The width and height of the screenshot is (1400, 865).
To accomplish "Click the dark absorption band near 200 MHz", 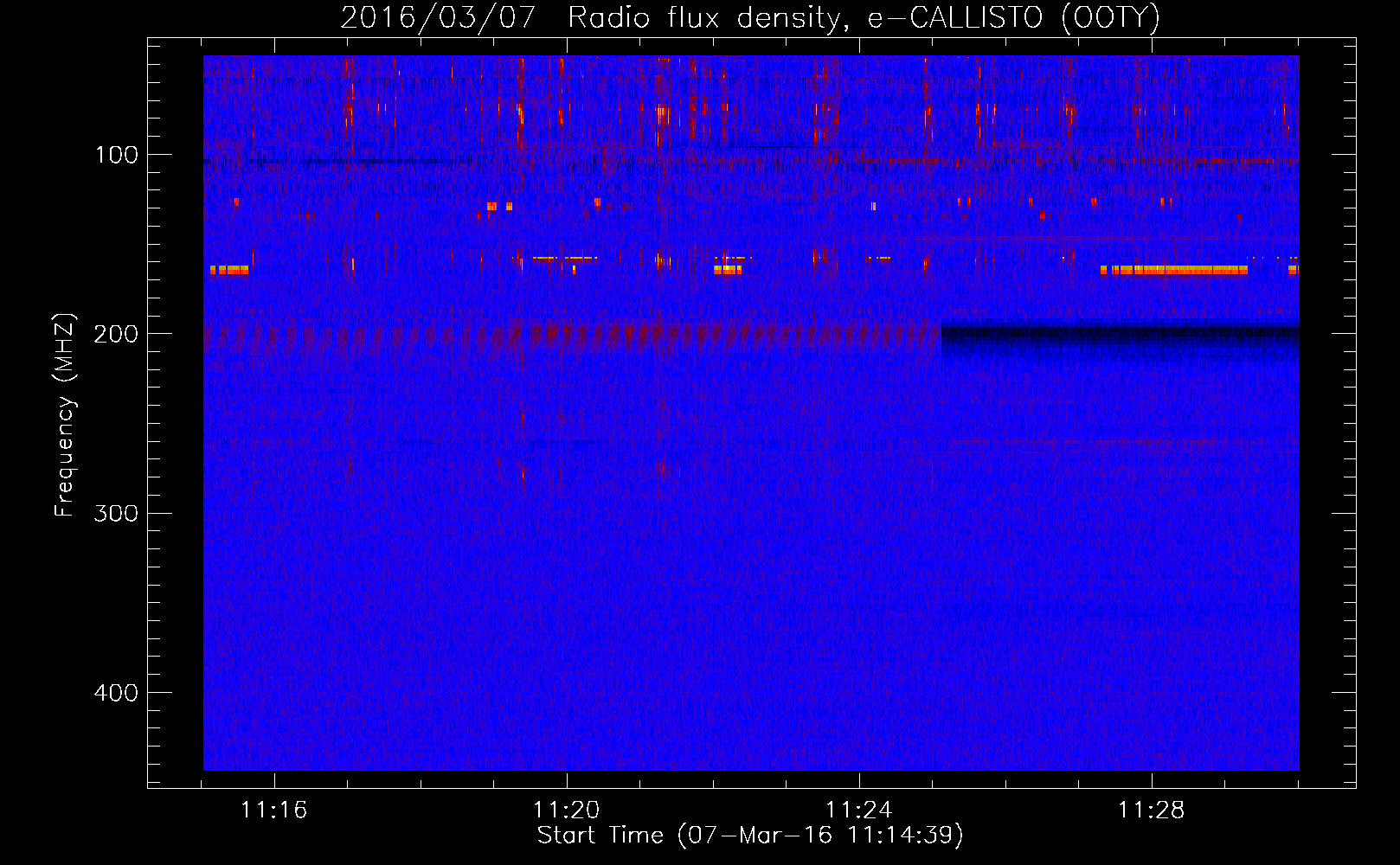I will point(1120,339).
